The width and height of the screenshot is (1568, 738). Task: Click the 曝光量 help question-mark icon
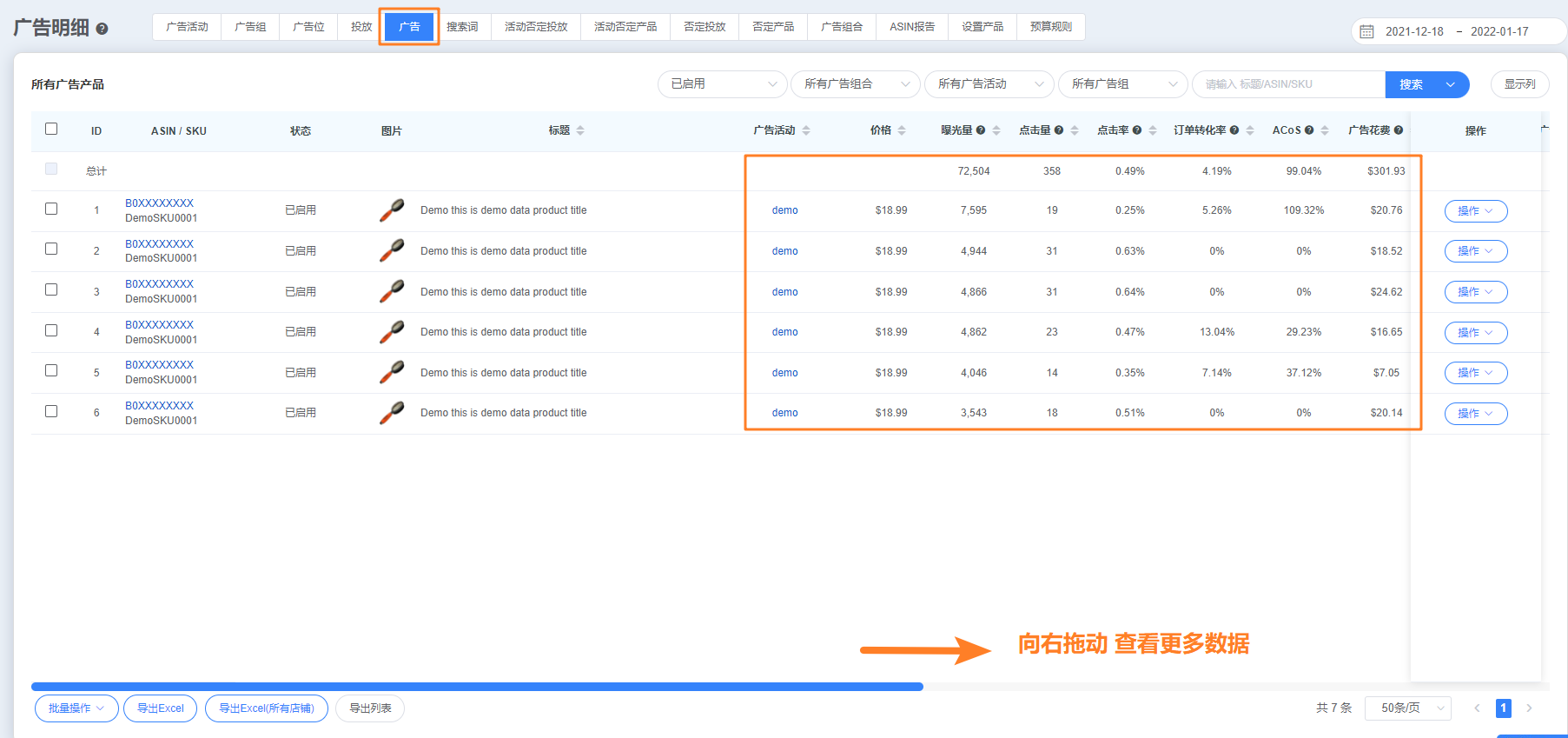point(981,130)
